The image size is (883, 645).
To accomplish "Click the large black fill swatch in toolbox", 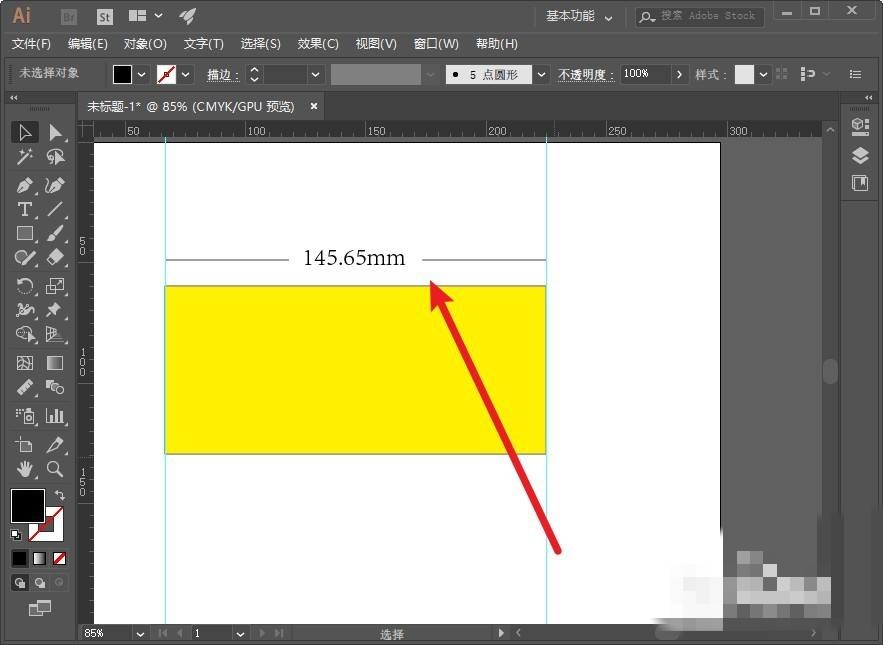I will pyautogui.click(x=28, y=506).
